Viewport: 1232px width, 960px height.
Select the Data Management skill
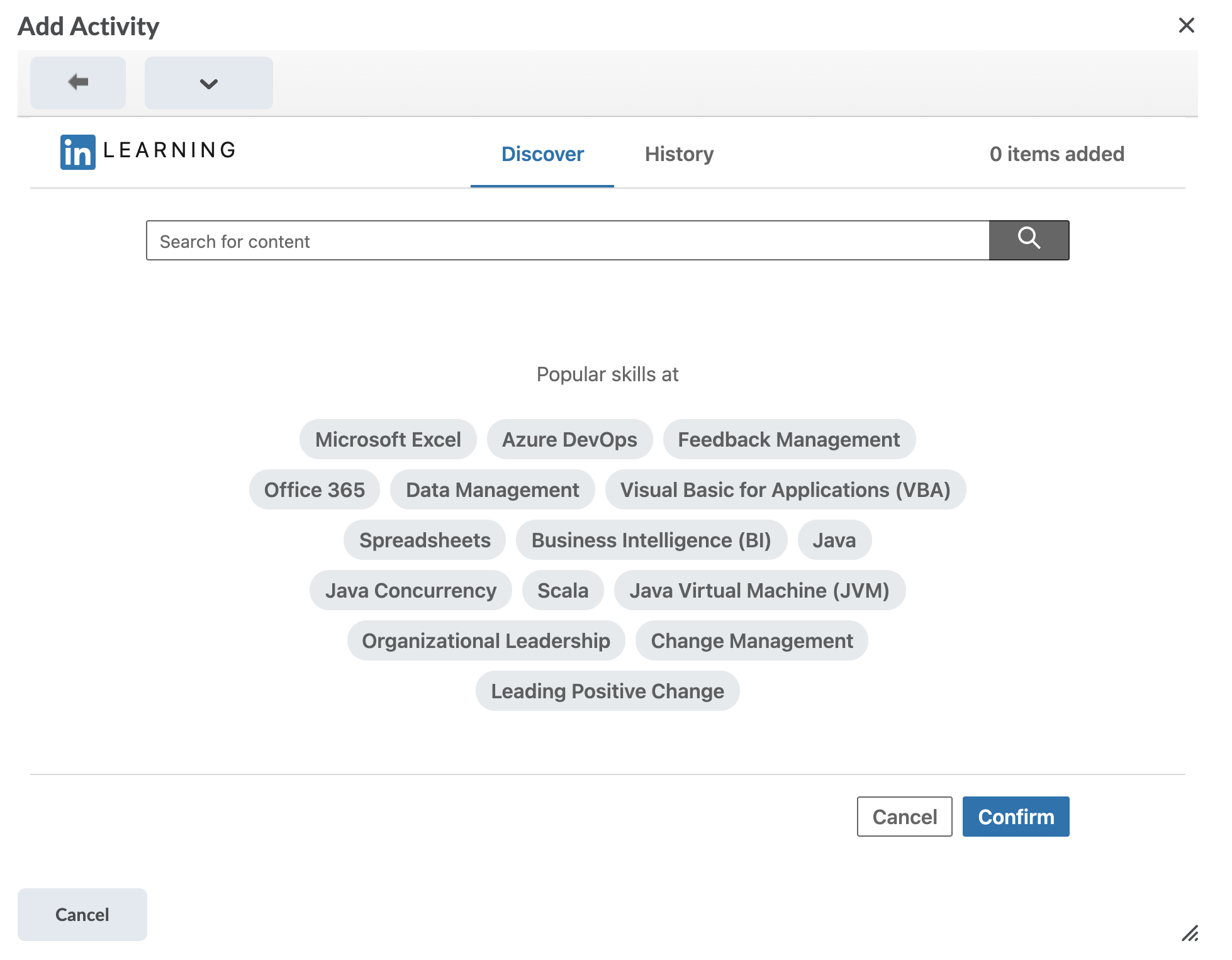click(493, 489)
